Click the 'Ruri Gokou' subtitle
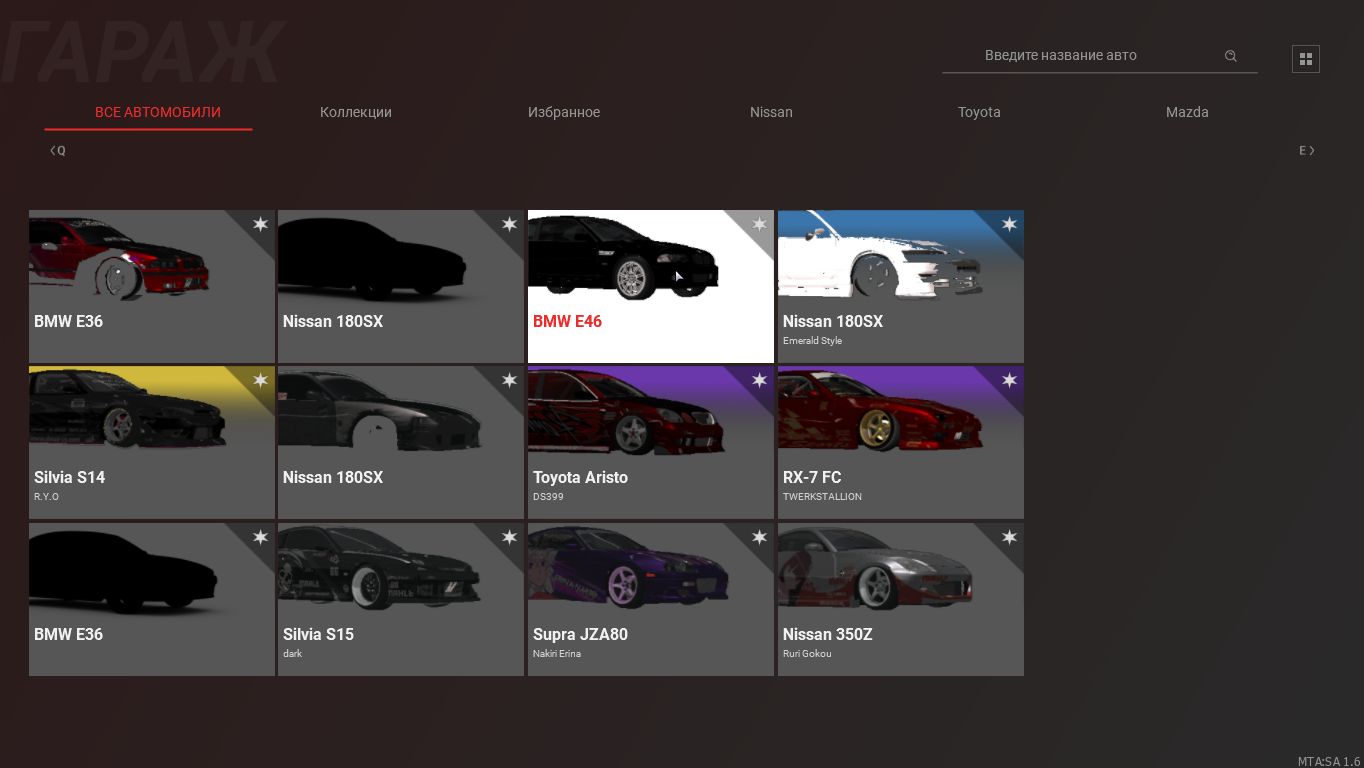This screenshot has height=768, width=1364. [x=807, y=654]
